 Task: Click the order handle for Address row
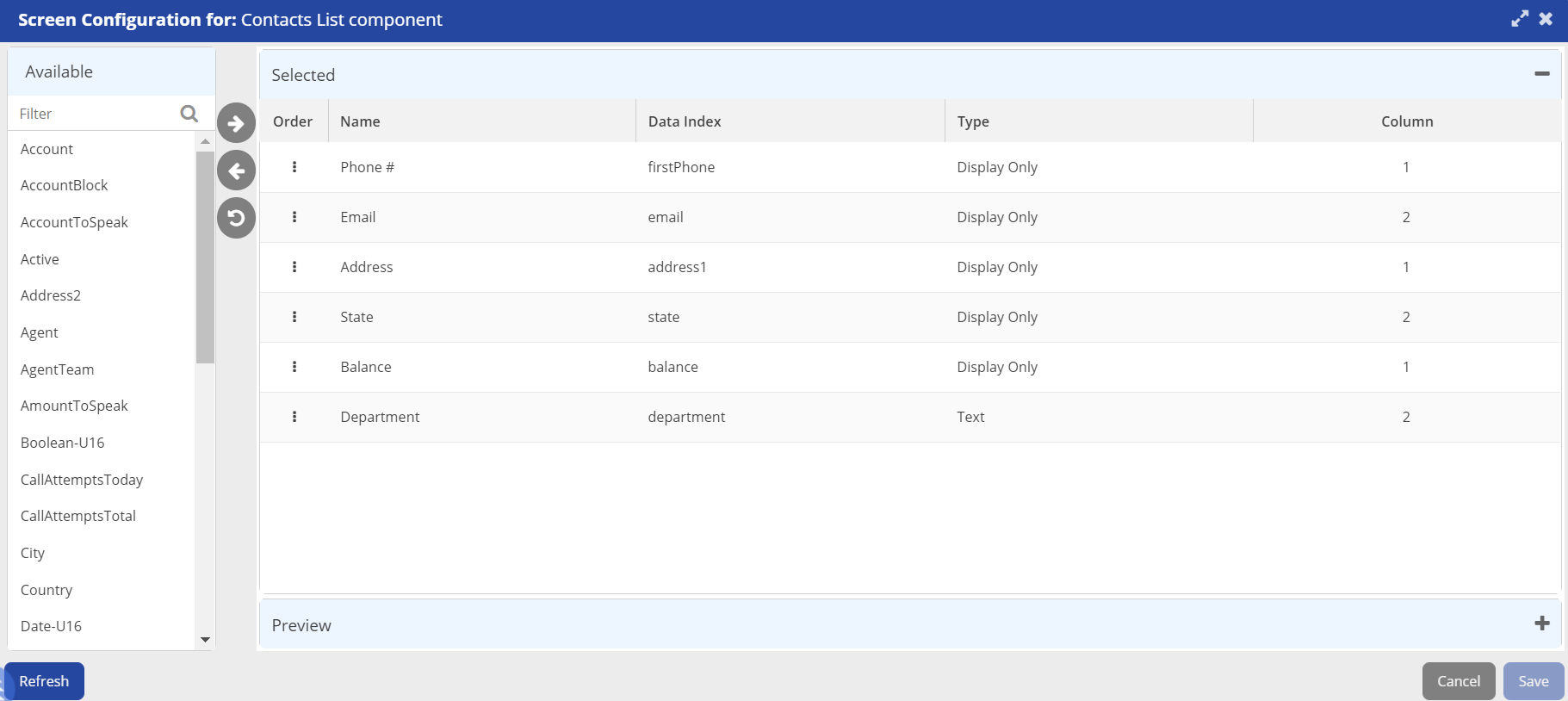click(294, 267)
